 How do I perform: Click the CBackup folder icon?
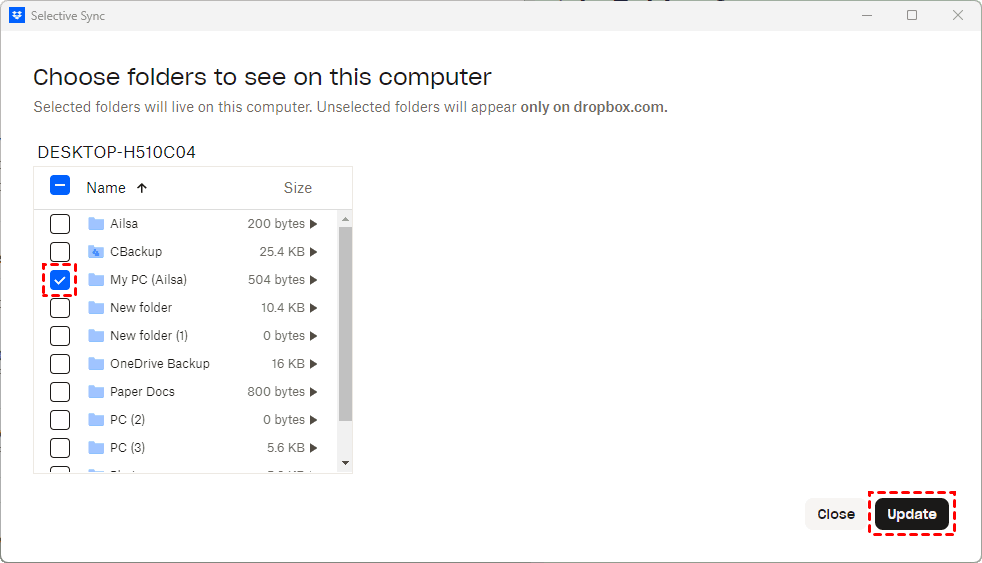(x=96, y=252)
